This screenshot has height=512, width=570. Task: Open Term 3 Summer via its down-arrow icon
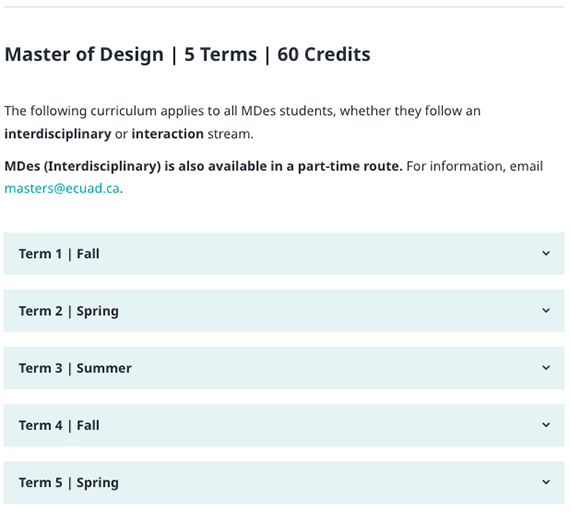546,368
